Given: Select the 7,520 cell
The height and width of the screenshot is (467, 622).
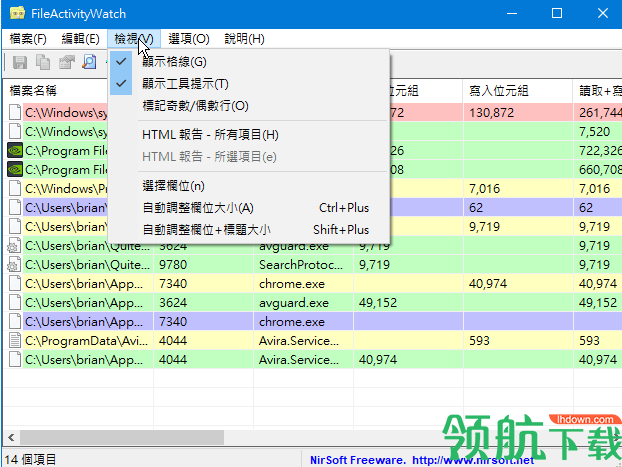Looking at the screenshot, I should (x=597, y=132).
